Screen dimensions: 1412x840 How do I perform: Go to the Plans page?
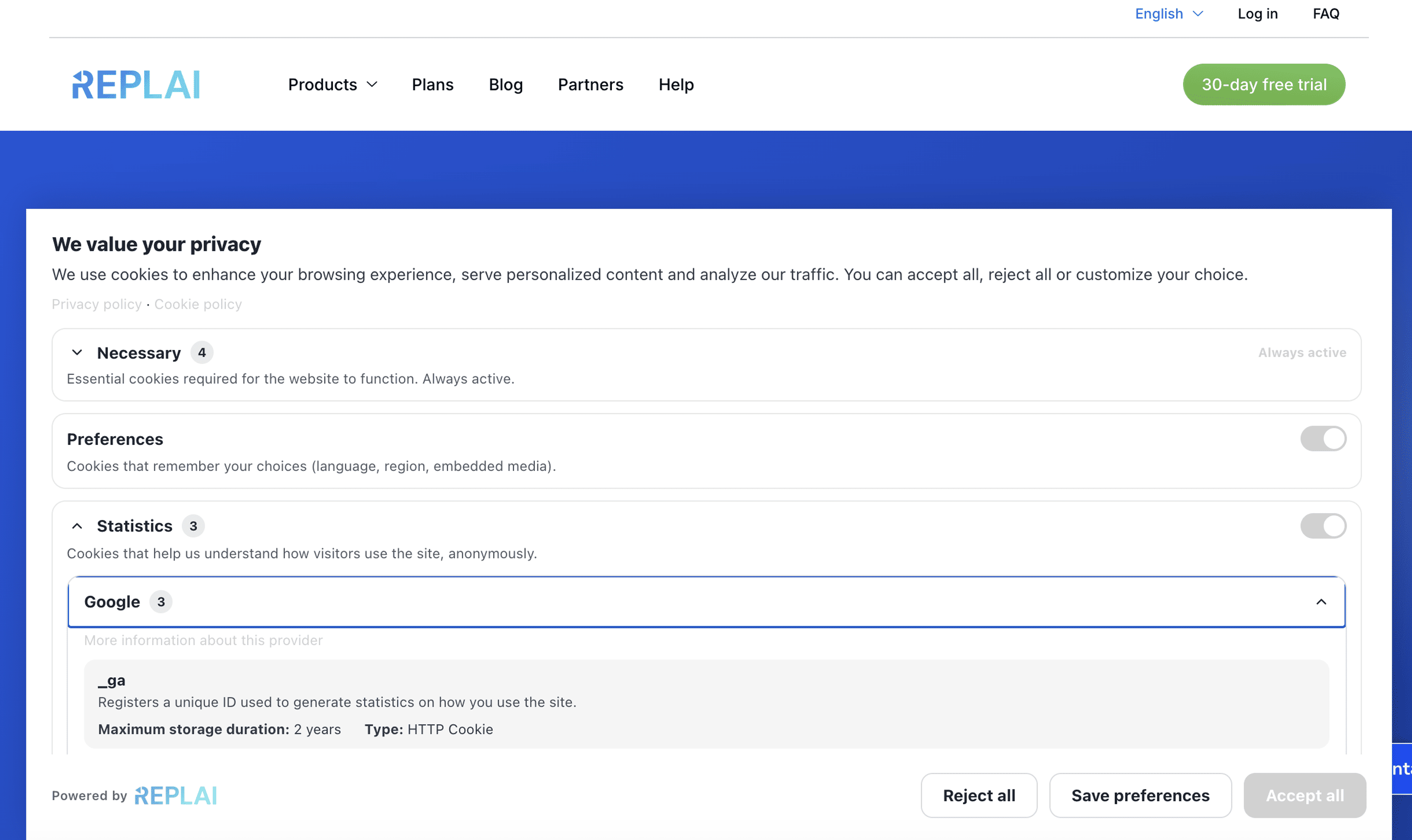[432, 85]
